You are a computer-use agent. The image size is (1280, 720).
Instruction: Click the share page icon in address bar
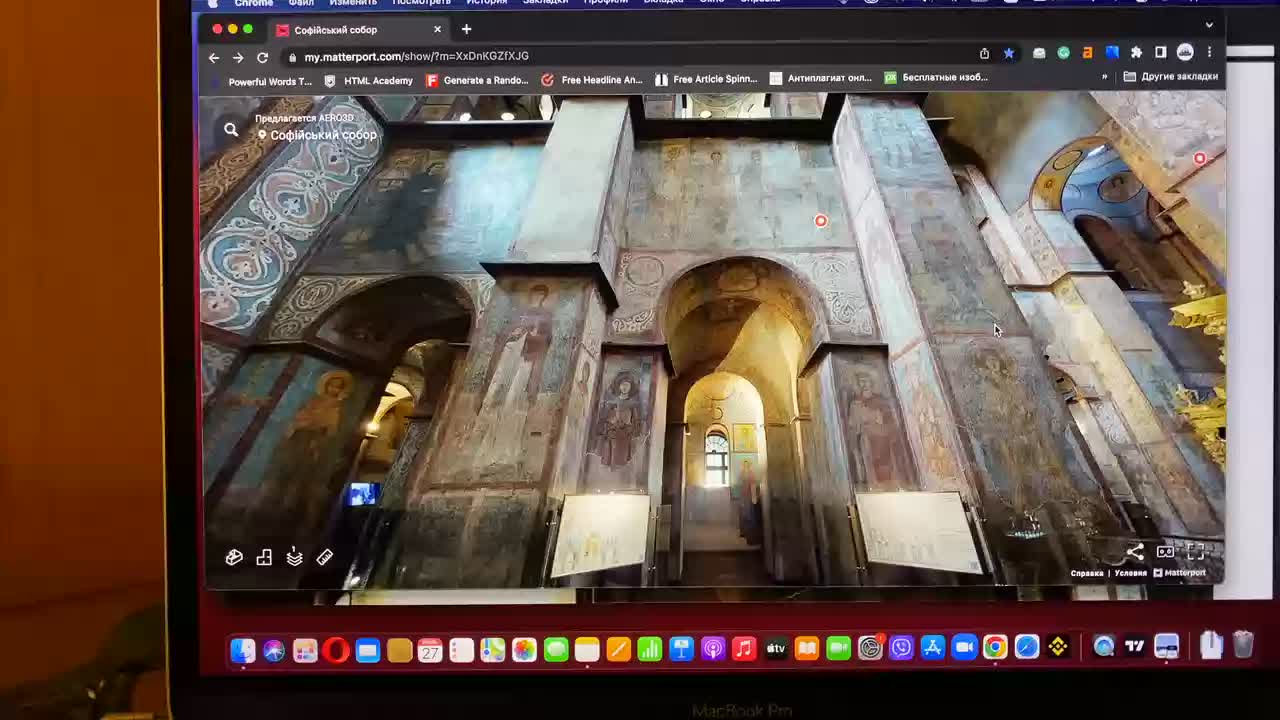tap(984, 53)
